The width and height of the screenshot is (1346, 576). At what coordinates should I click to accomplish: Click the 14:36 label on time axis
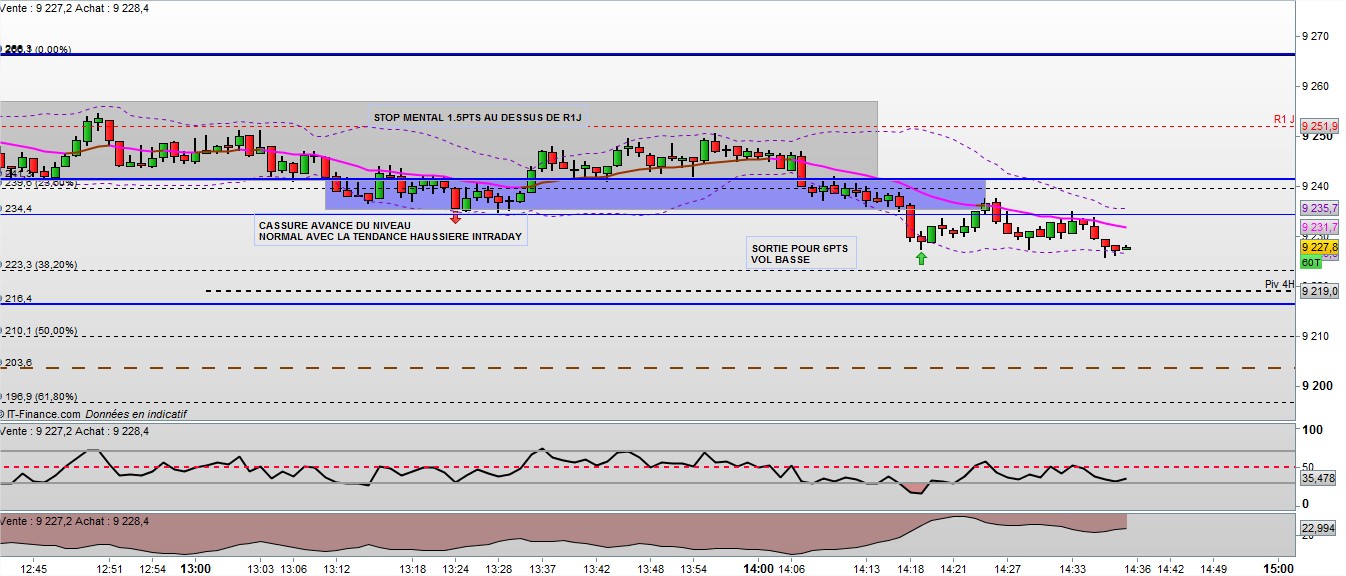pyautogui.click(x=1137, y=569)
